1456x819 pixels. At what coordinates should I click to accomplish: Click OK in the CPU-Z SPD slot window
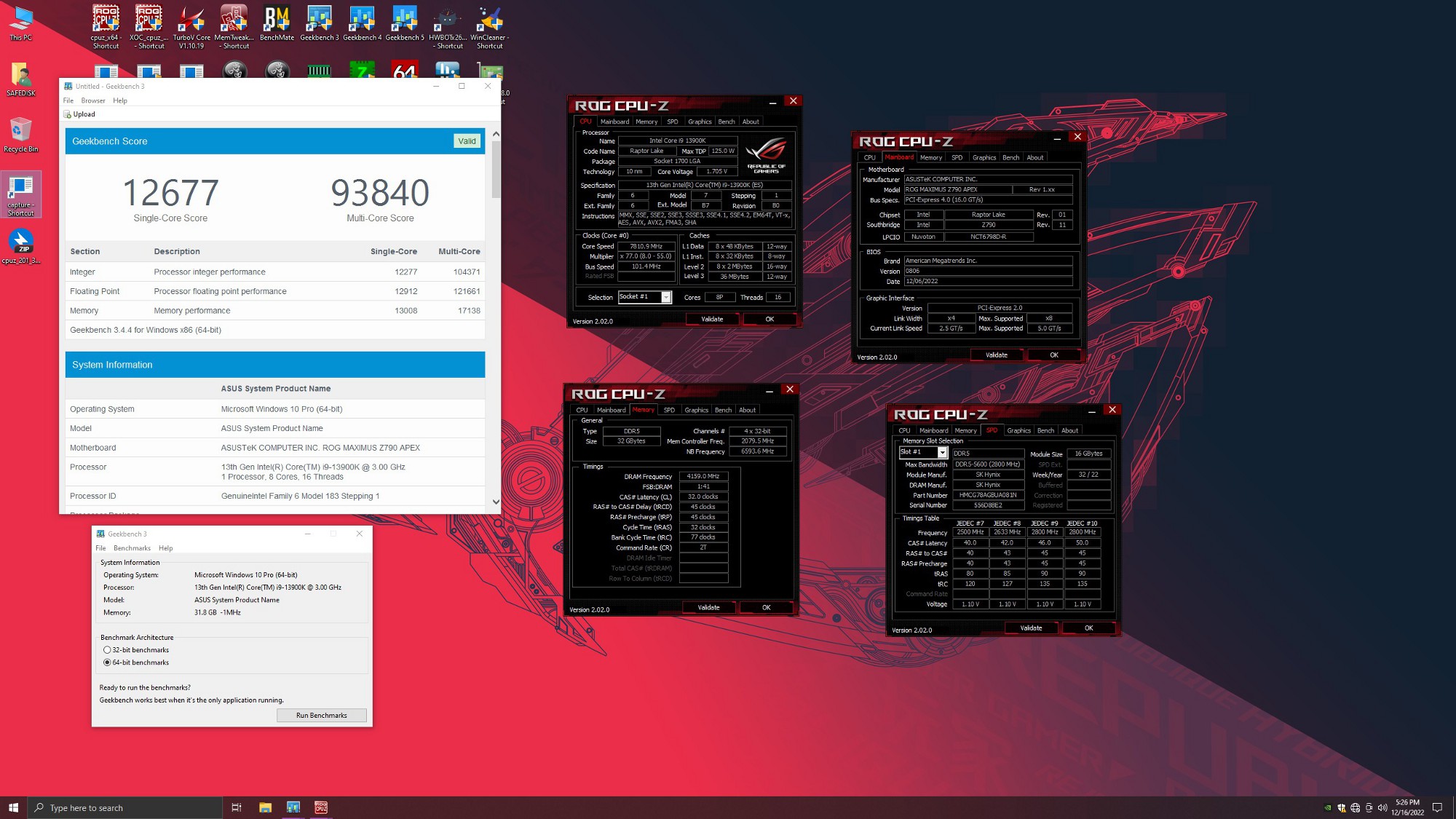(x=1088, y=628)
